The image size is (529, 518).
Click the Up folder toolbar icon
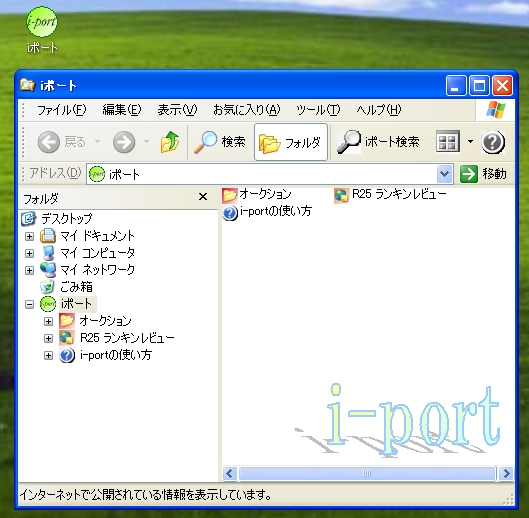pos(170,142)
